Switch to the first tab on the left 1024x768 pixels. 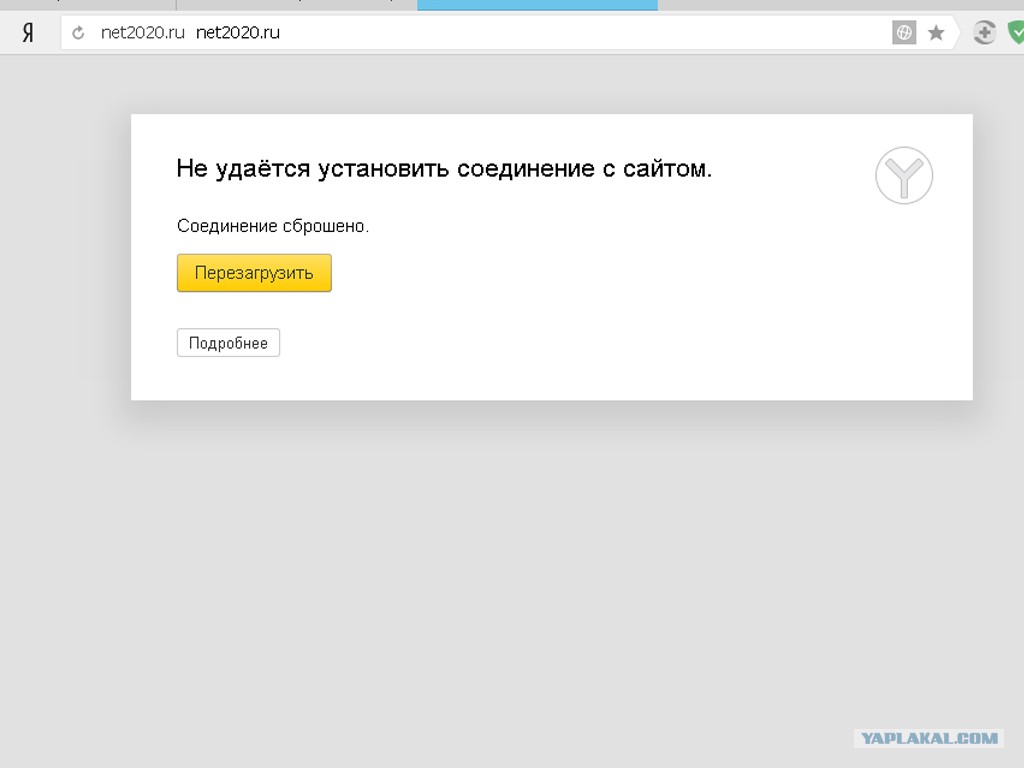(x=88, y=5)
